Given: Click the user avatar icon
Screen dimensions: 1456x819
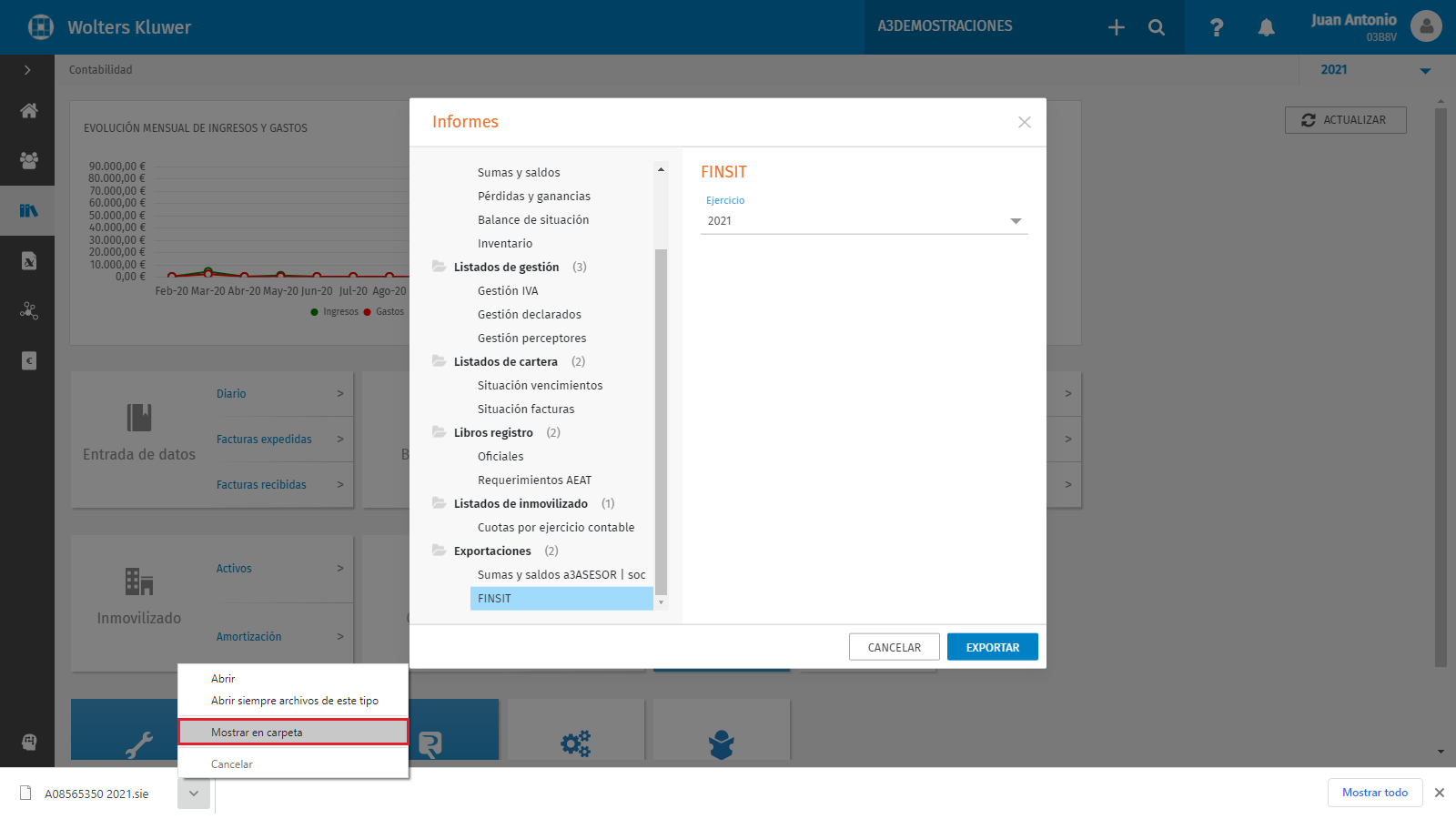Looking at the screenshot, I should pyautogui.click(x=1426, y=26).
